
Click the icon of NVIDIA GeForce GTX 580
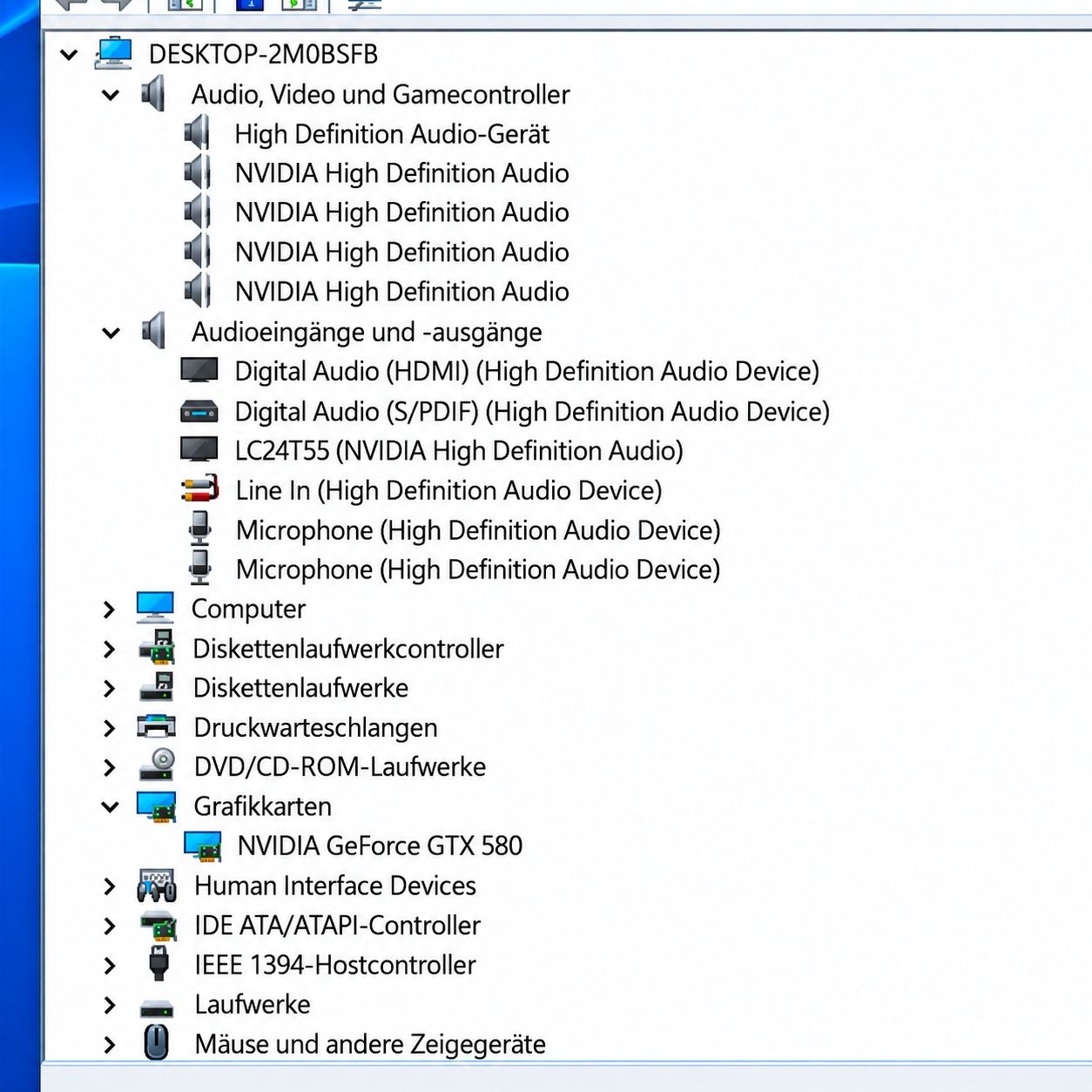[203, 846]
